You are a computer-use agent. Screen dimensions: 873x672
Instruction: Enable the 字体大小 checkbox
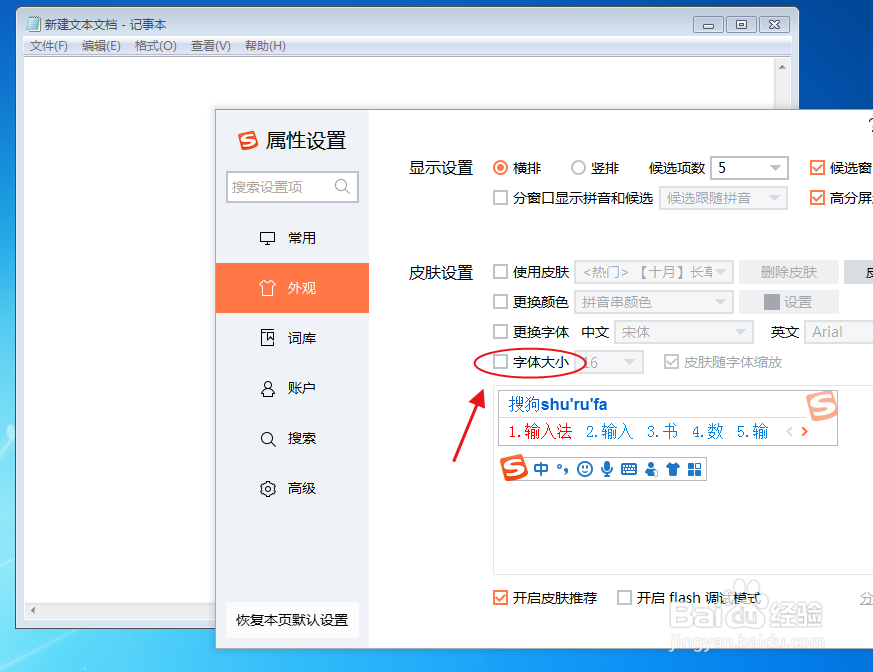501,362
